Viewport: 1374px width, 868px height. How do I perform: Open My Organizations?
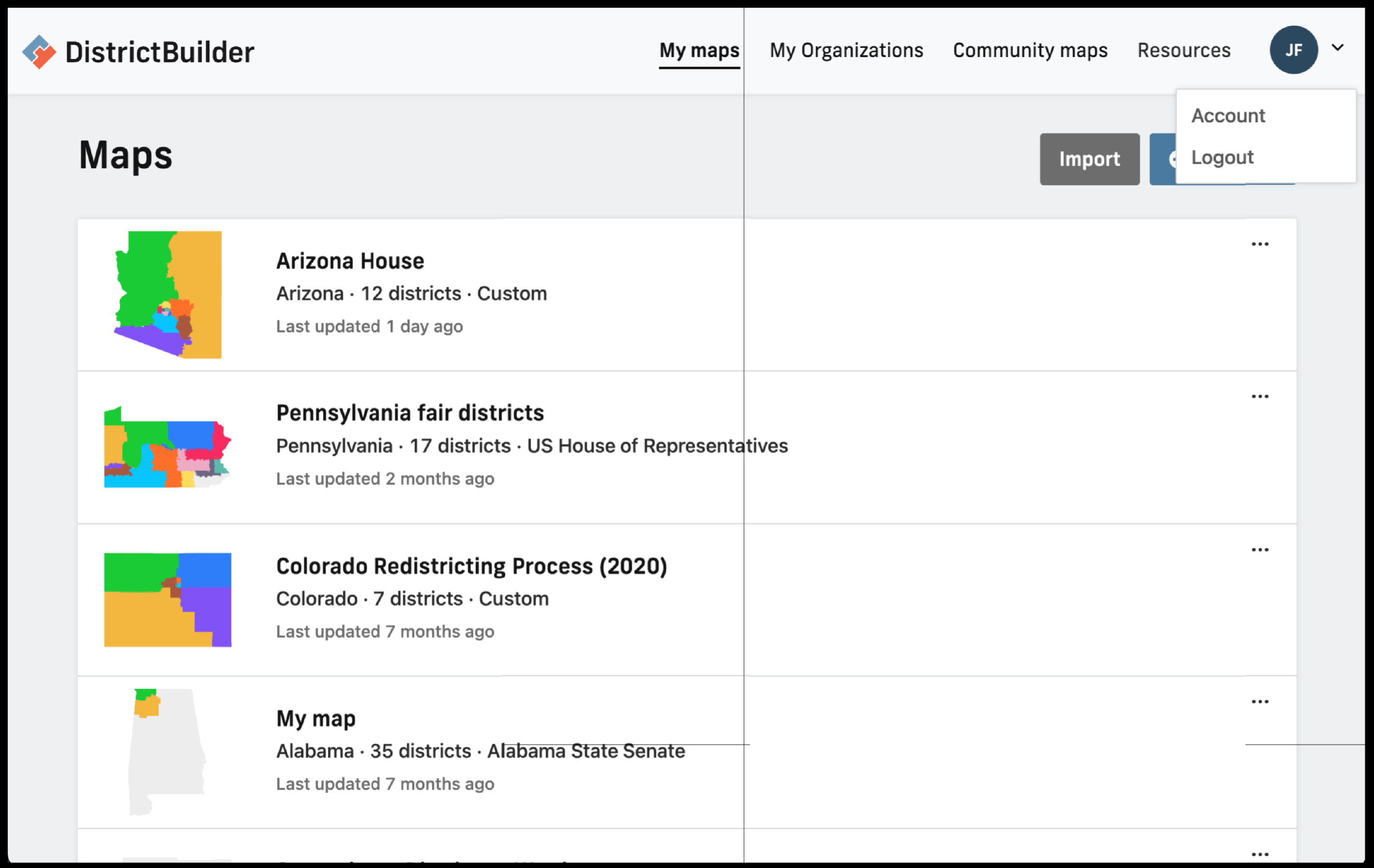point(846,50)
